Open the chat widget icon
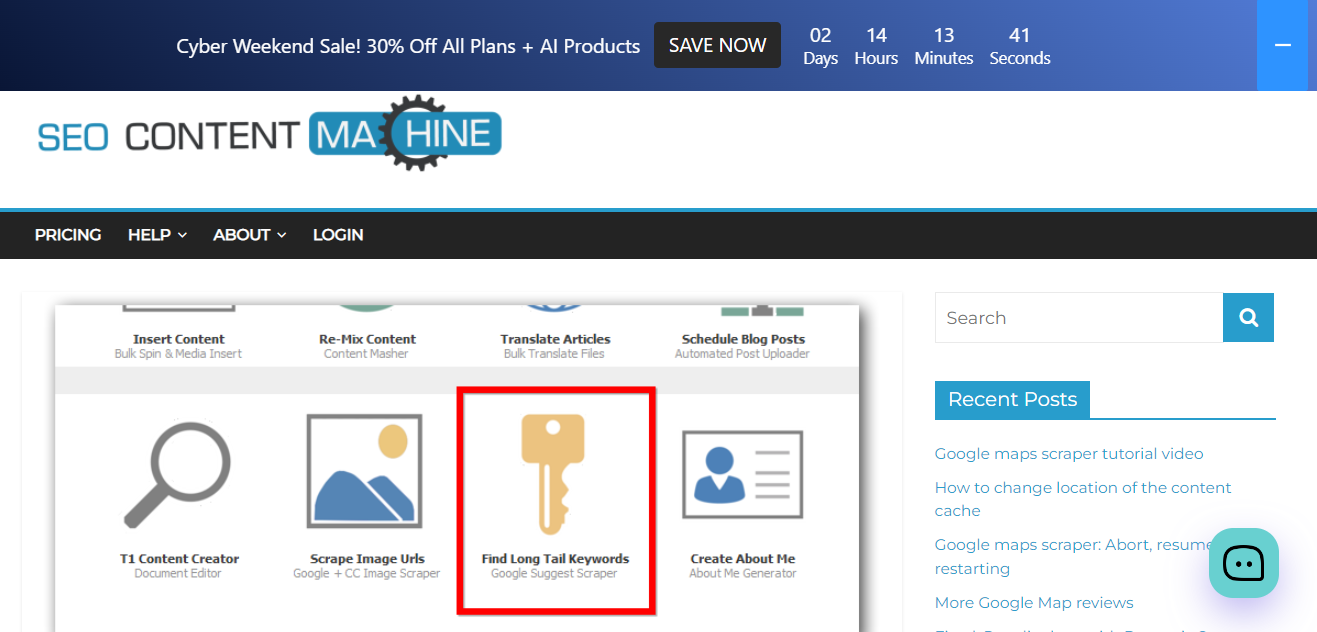 (x=1244, y=563)
